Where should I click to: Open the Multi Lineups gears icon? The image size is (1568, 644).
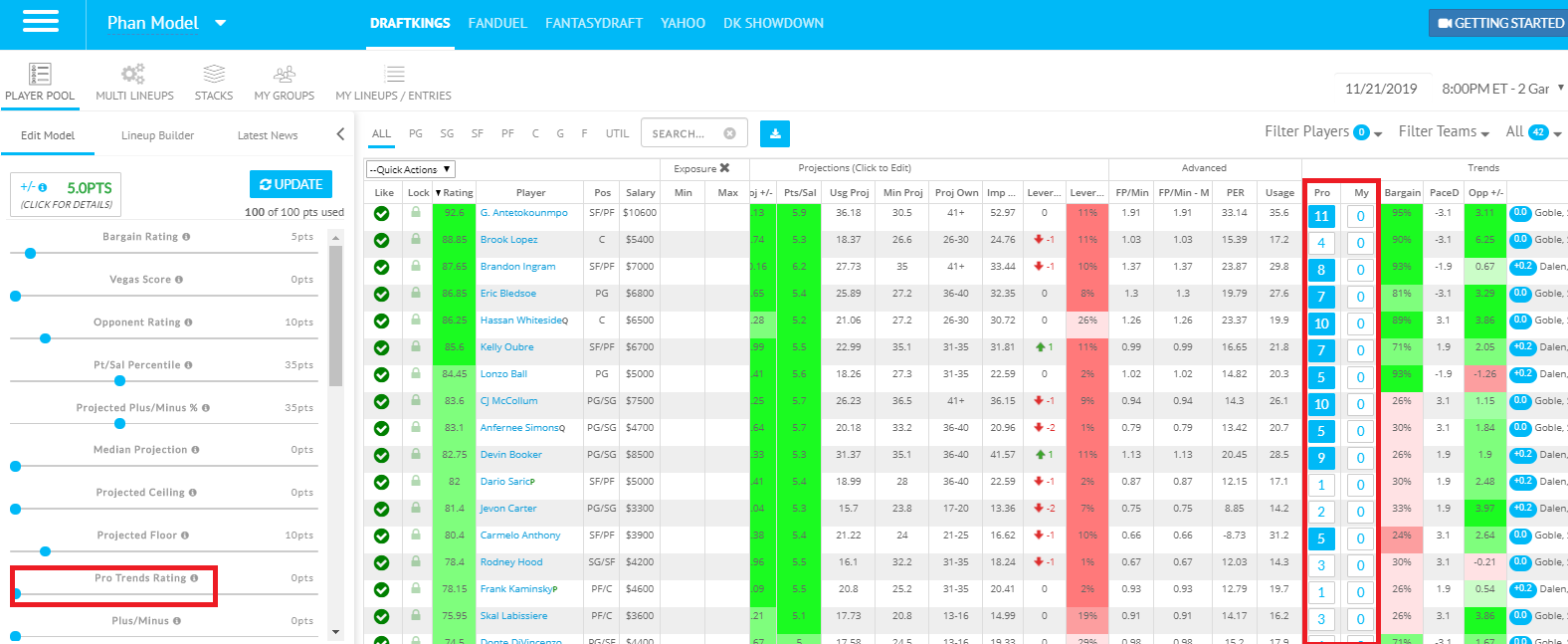133,74
